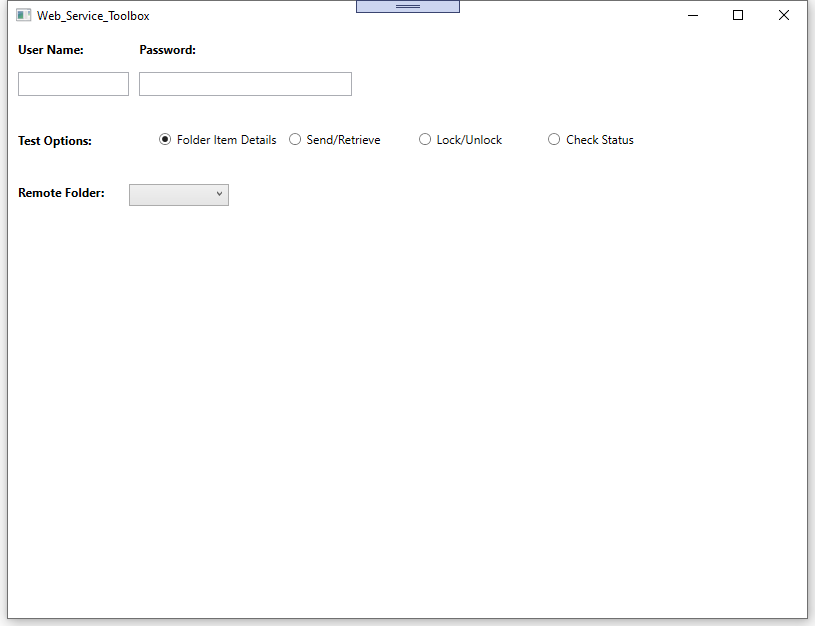Maximize the Web_Service_Toolbox window
Viewport: 815px width, 626px height.
pyautogui.click(x=738, y=15)
